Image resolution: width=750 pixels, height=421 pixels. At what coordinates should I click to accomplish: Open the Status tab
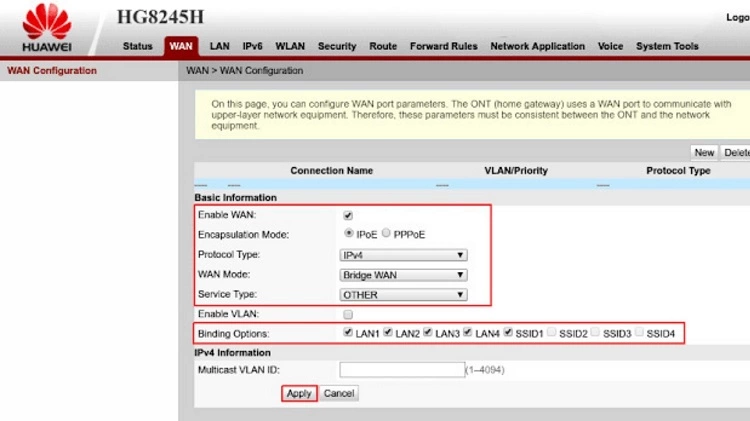coord(137,46)
